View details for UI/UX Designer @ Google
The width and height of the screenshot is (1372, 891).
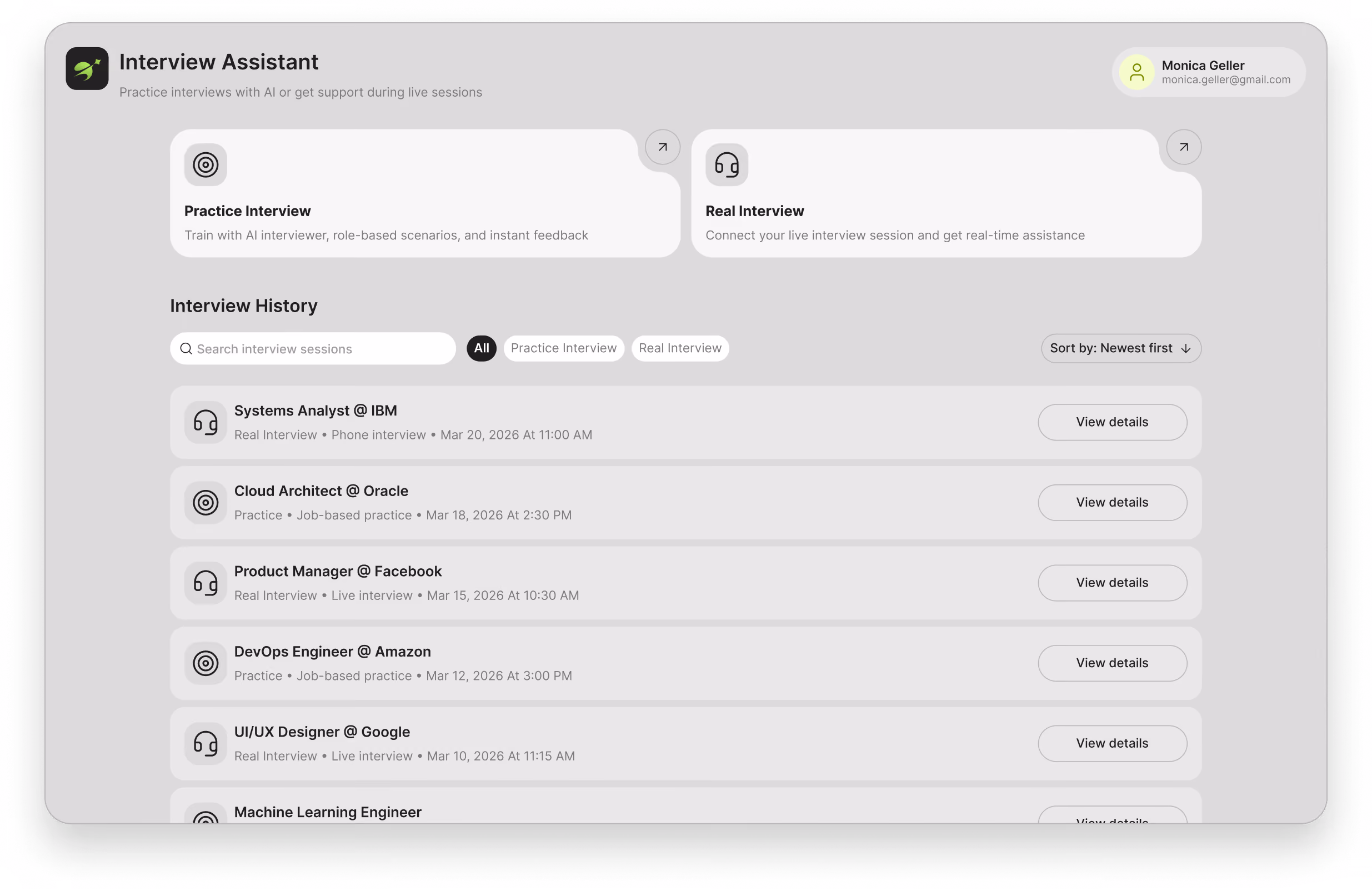pyautogui.click(x=1112, y=743)
